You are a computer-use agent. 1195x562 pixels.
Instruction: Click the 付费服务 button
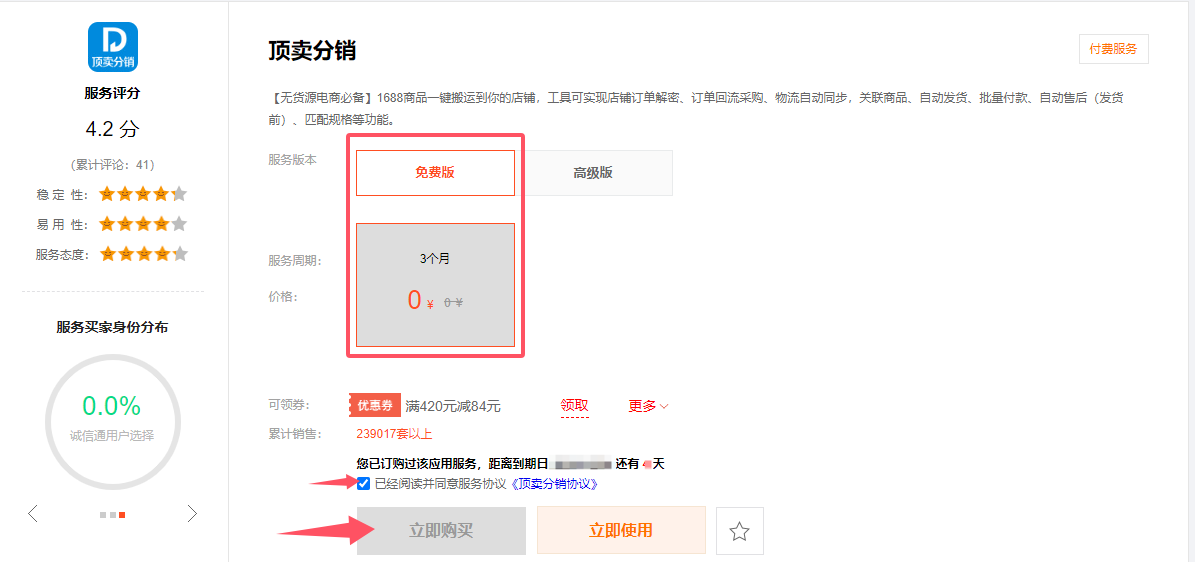tap(1113, 49)
